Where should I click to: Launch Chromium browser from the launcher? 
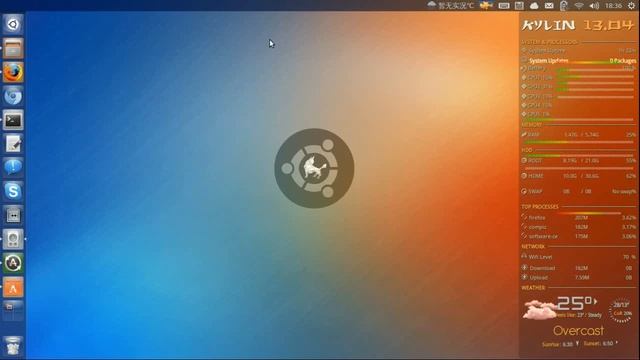point(13,96)
